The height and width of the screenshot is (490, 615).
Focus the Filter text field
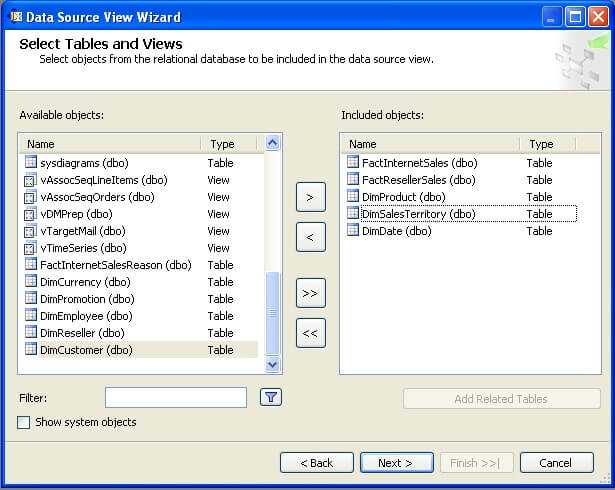click(175, 398)
